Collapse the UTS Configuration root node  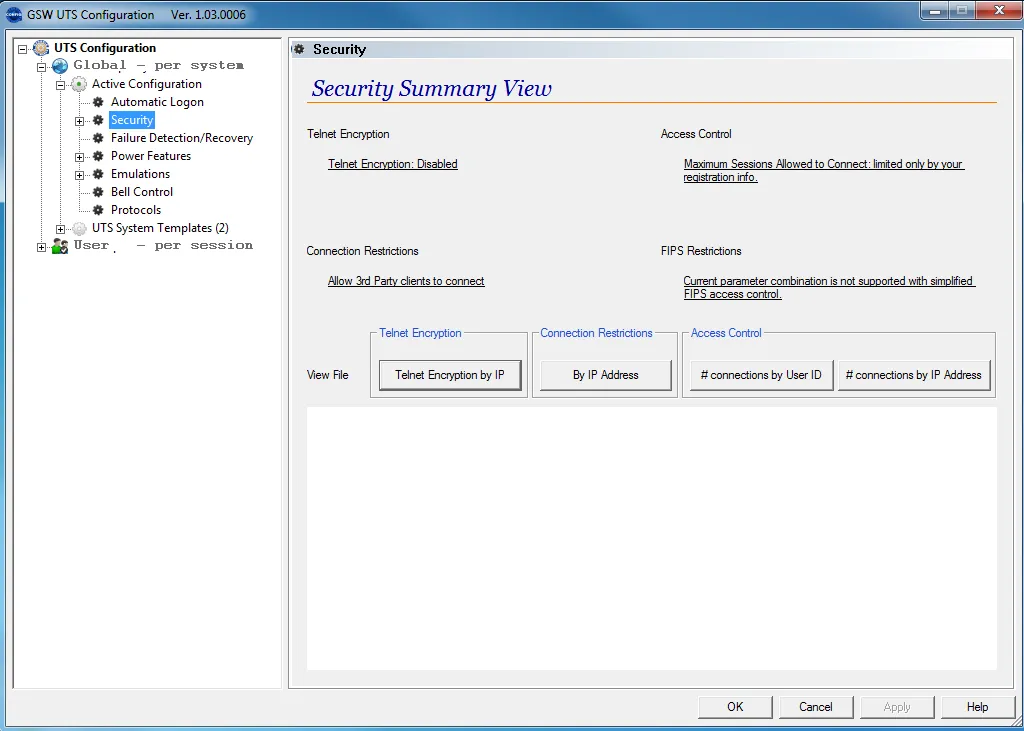23,48
